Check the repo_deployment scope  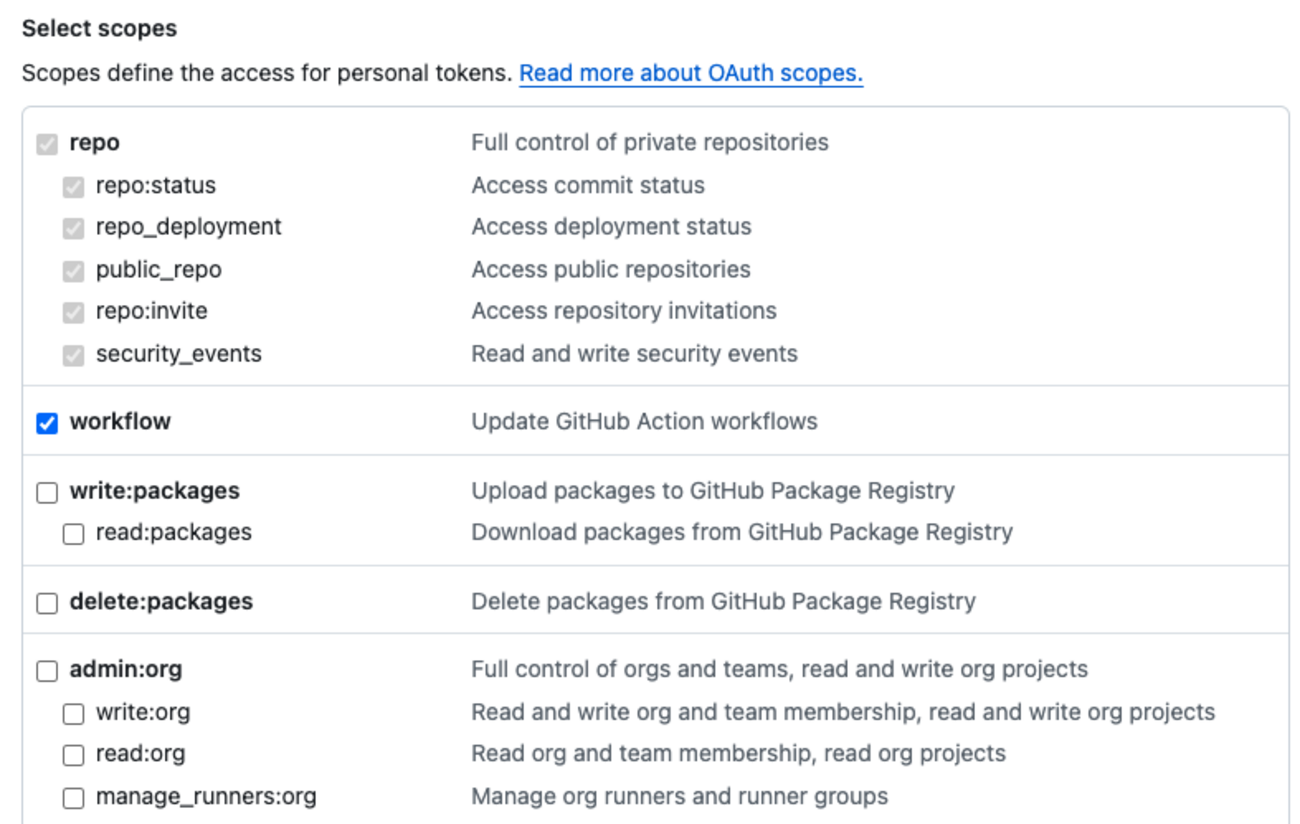pos(71,227)
